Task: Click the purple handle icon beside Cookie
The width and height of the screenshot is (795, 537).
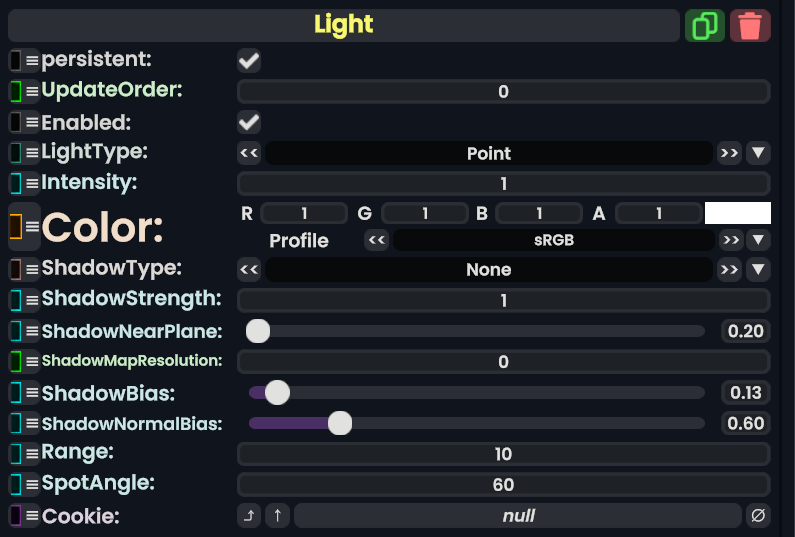Action: [x=16, y=516]
